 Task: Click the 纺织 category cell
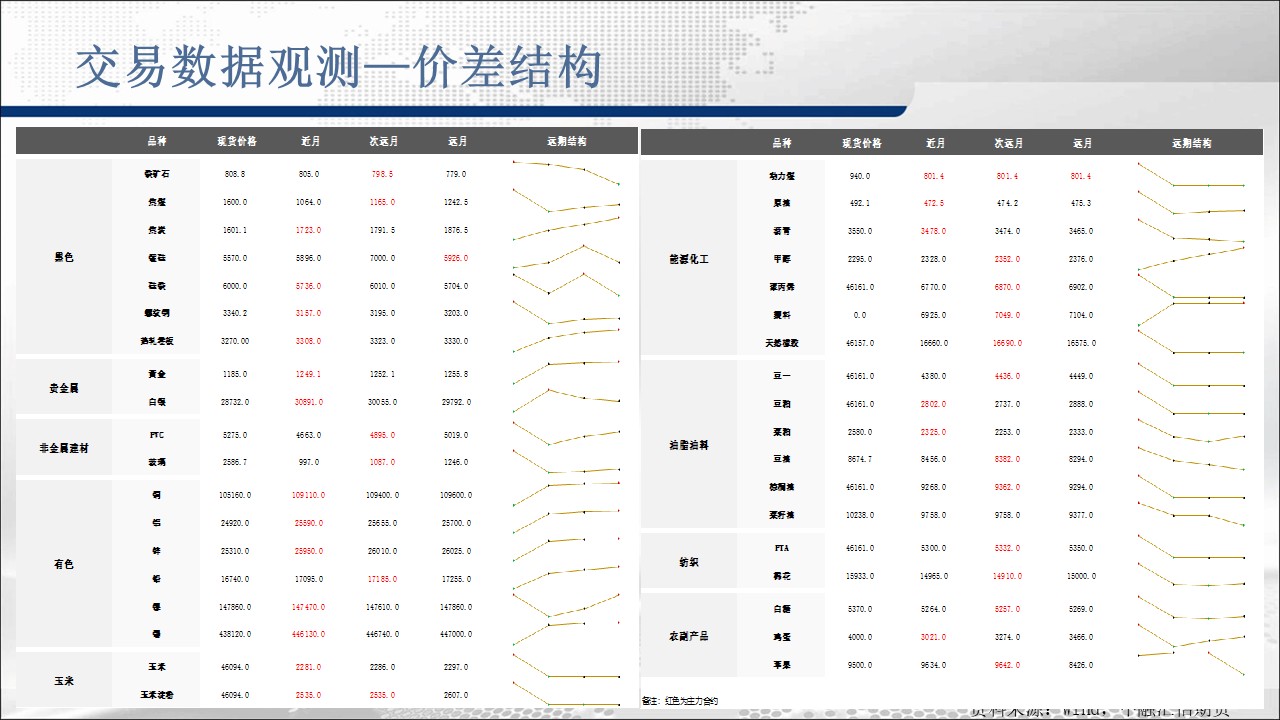click(688, 562)
